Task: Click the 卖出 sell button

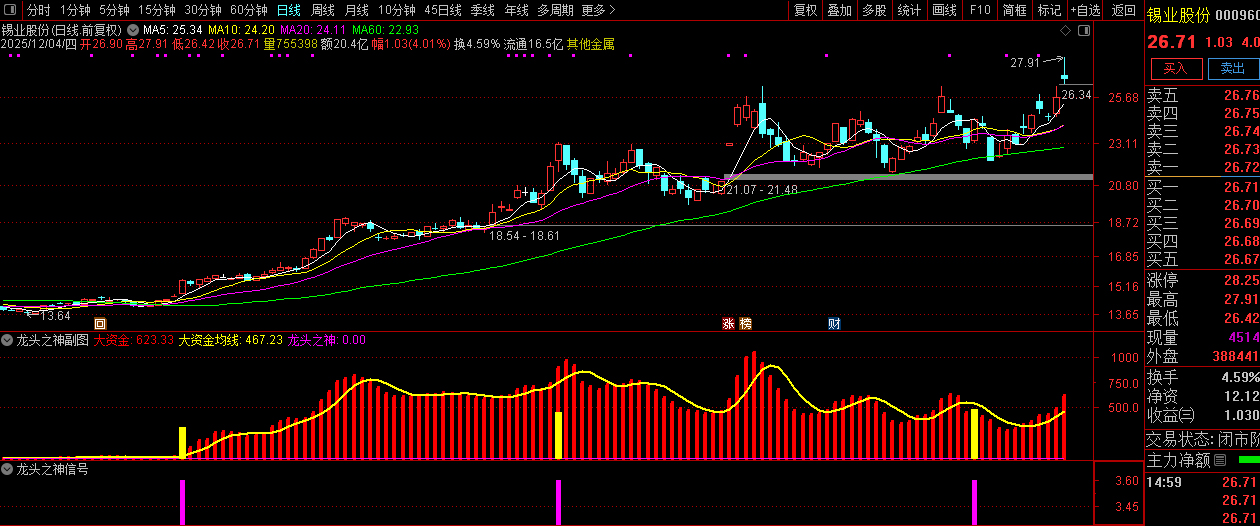Action: tap(1233, 69)
